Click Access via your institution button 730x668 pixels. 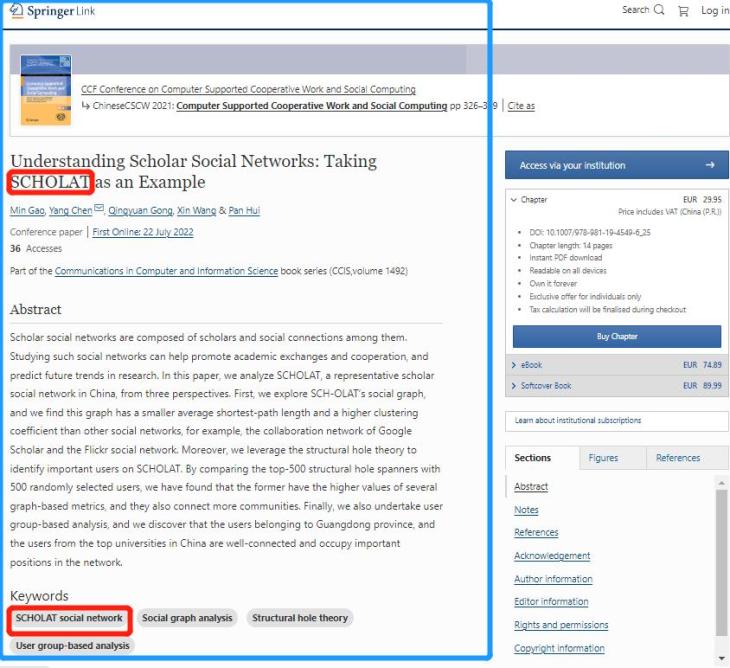(x=616, y=165)
